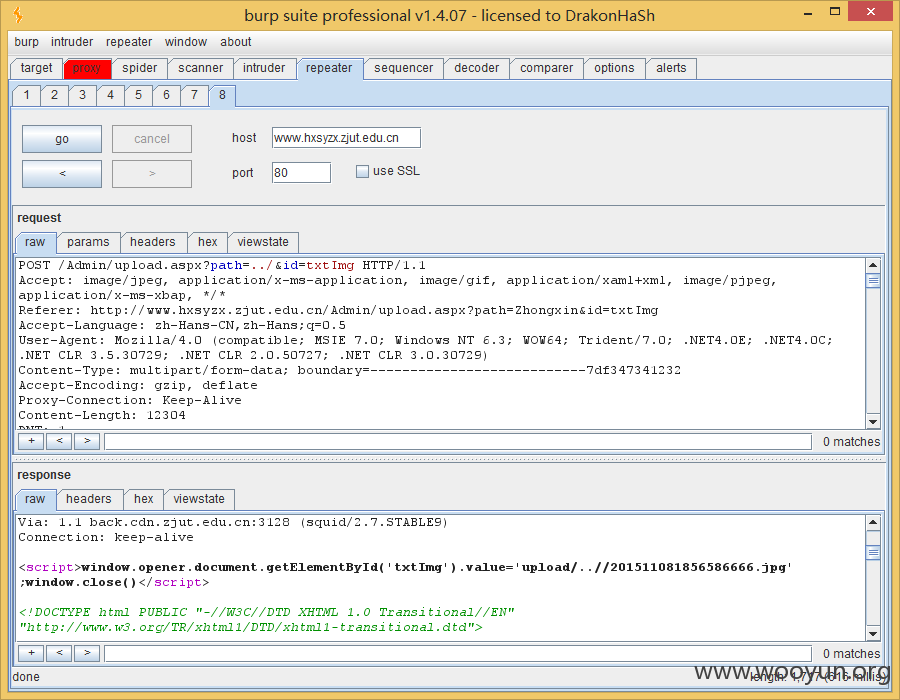This screenshot has width=900, height=700.
Task: Click the host input field
Action: (346, 138)
